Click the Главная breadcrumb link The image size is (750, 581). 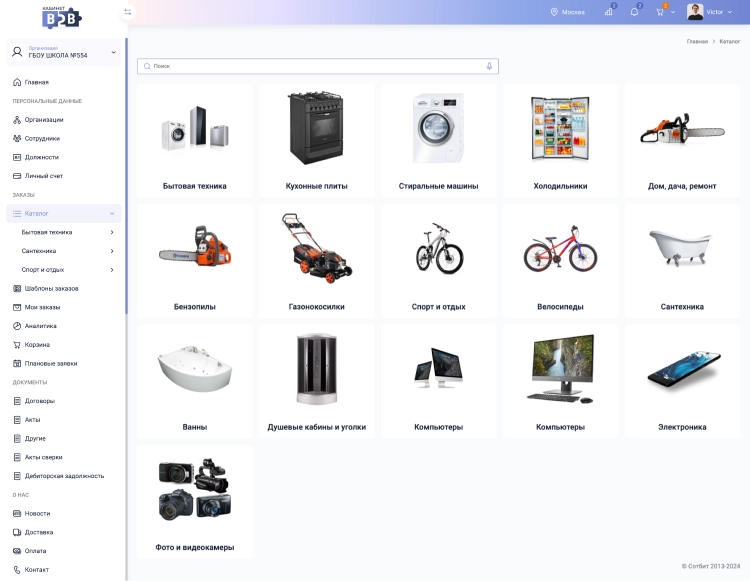pos(697,42)
